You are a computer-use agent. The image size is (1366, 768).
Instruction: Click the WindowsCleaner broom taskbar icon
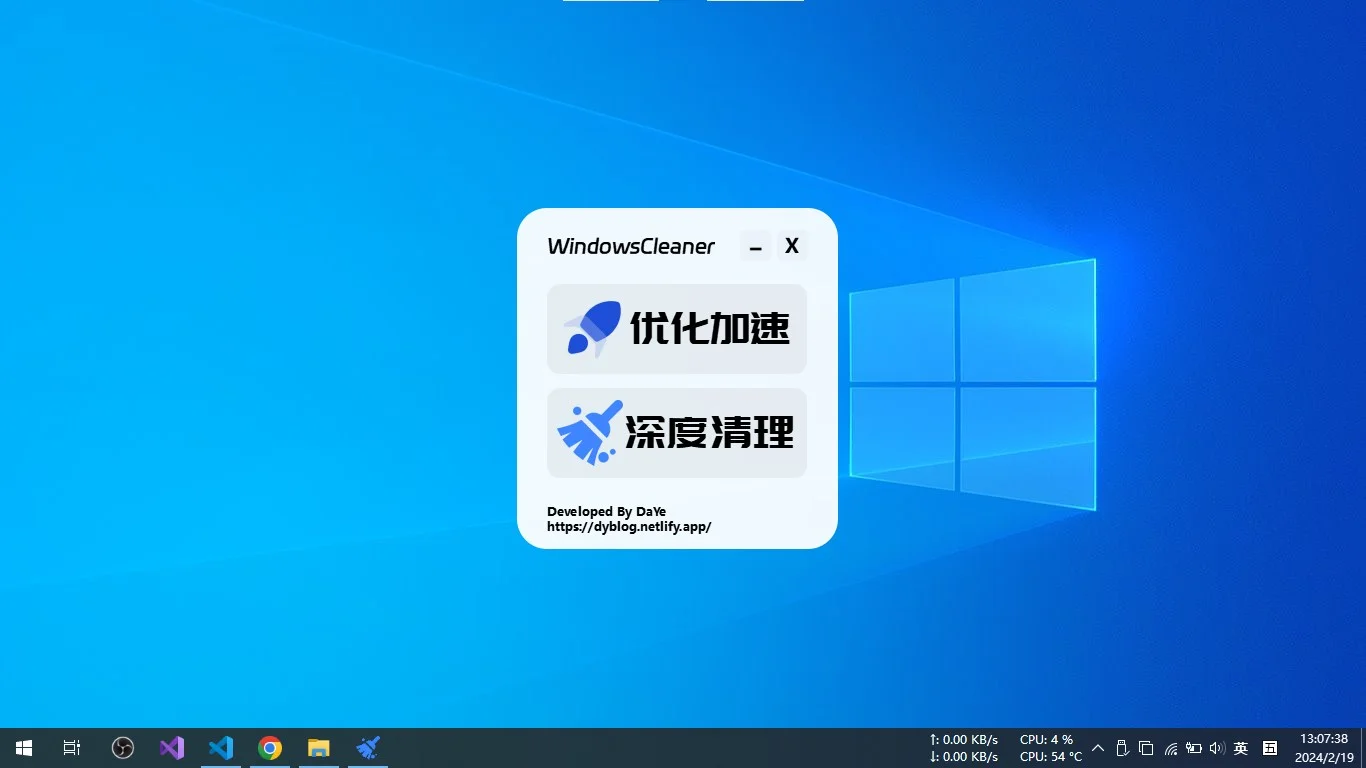[x=368, y=748]
